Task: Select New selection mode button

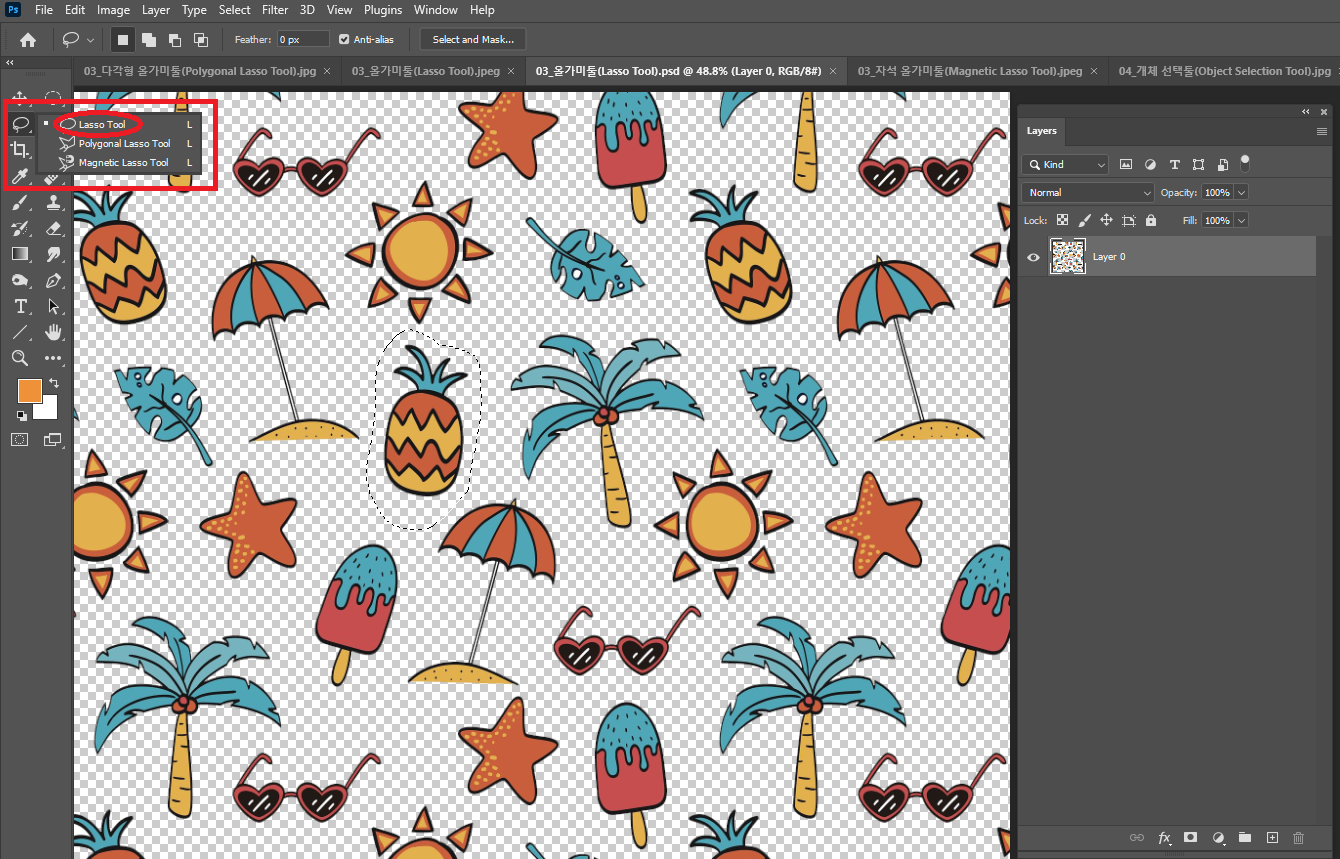Action: click(123, 39)
